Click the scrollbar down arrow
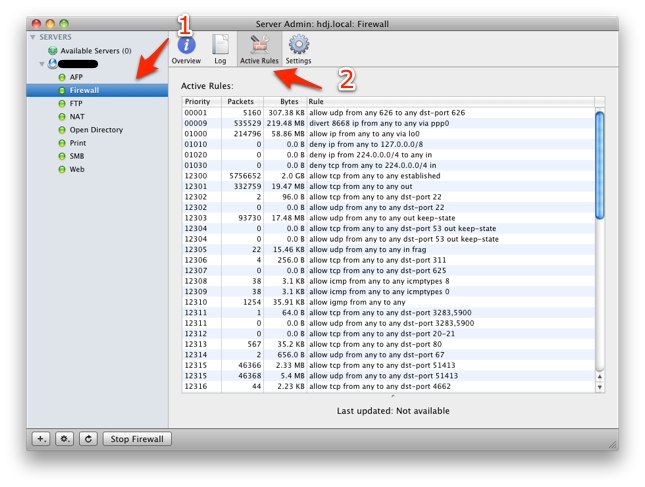 (x=600, y=387)
